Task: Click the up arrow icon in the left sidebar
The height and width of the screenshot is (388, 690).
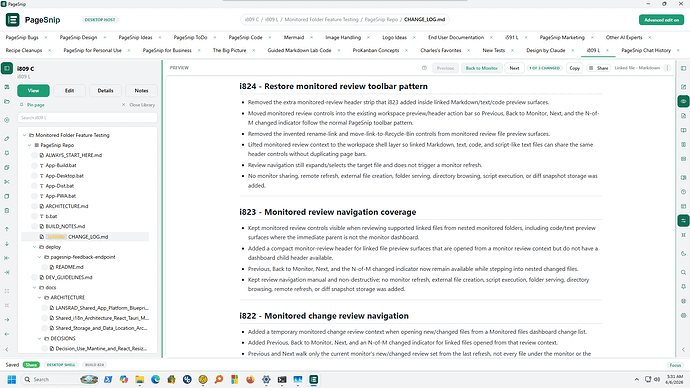Action: pyautogui.click(x=7, y=229)
